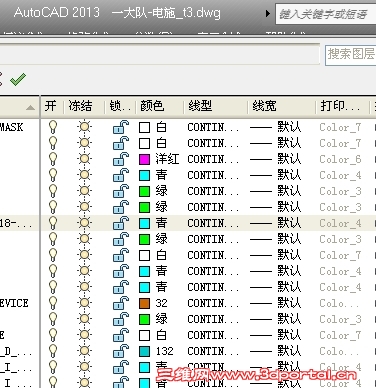Click freeze sun icon on EVICE layer

point(84,303)
